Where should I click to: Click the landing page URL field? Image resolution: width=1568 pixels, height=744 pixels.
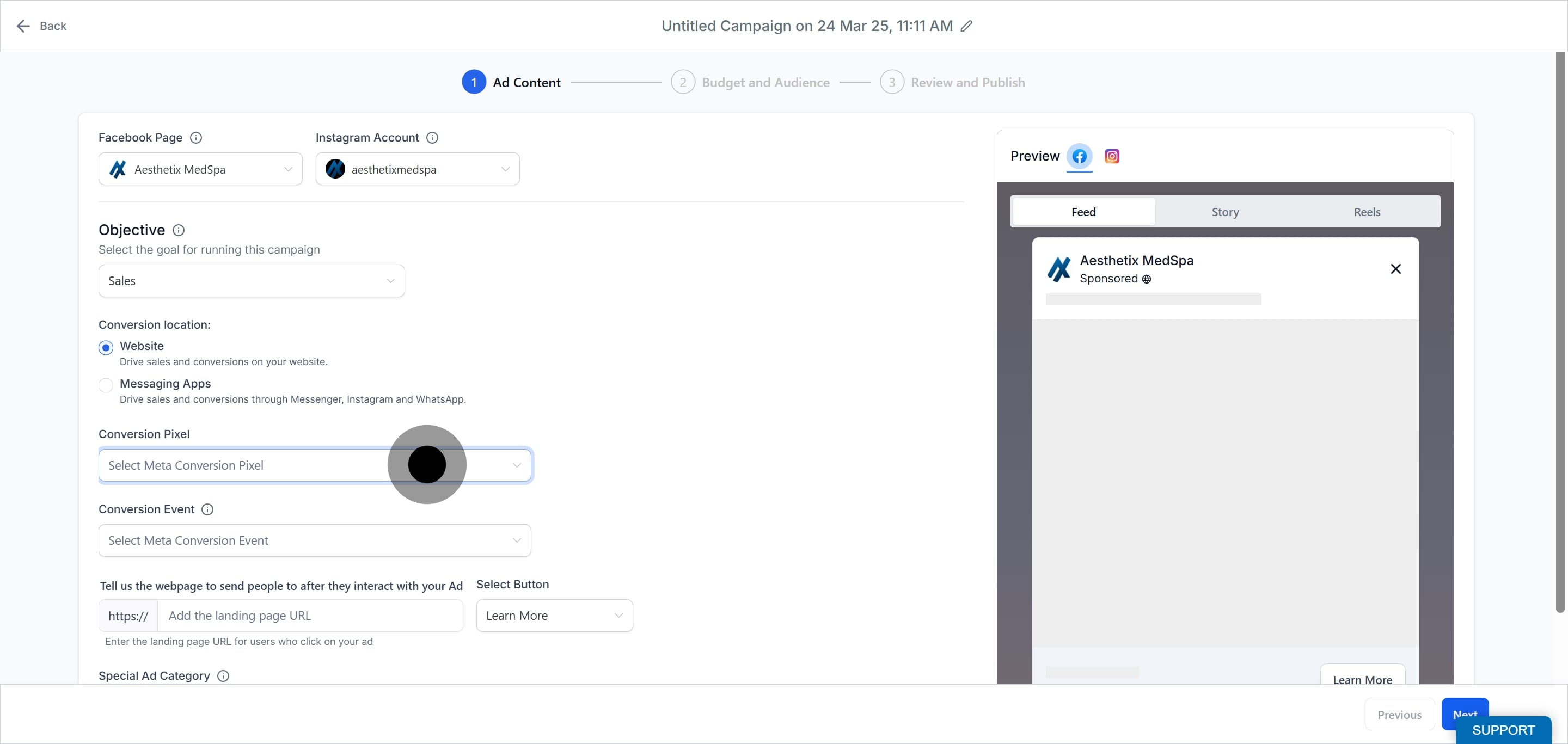(x=310, y=616)
